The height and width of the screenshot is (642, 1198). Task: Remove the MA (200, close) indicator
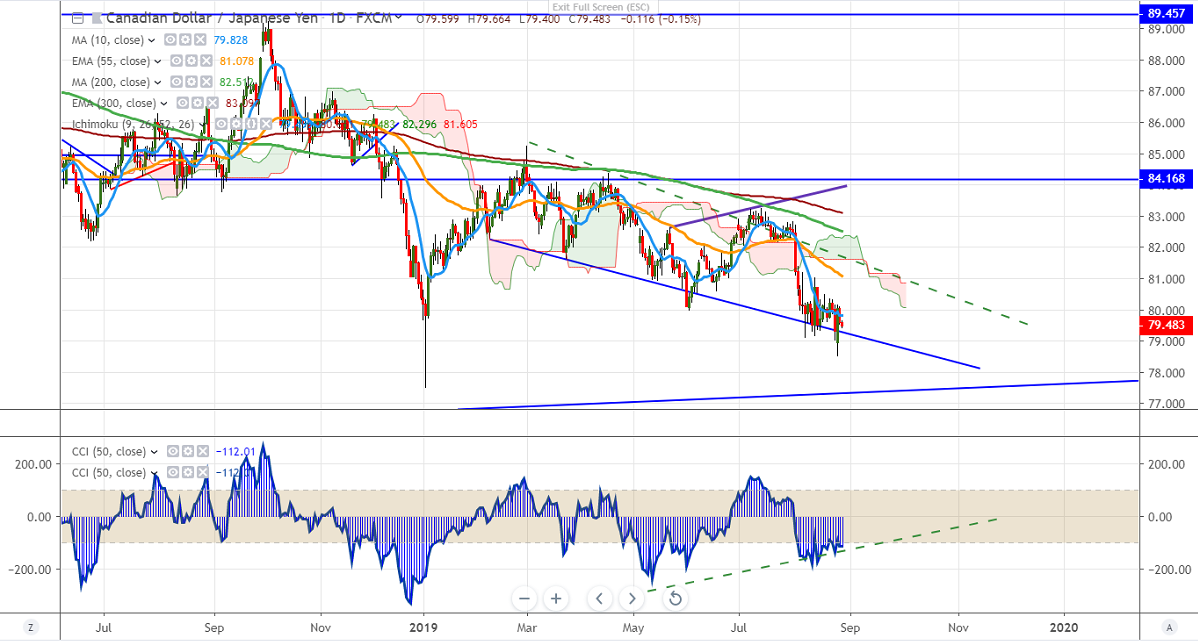pyautogui.click(x=205, y=82)
